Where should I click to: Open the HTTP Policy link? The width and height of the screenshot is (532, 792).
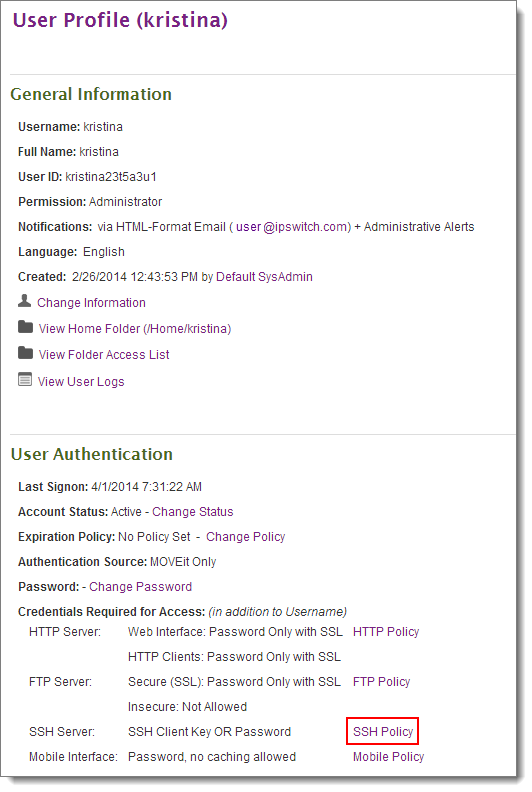(386, 632)
